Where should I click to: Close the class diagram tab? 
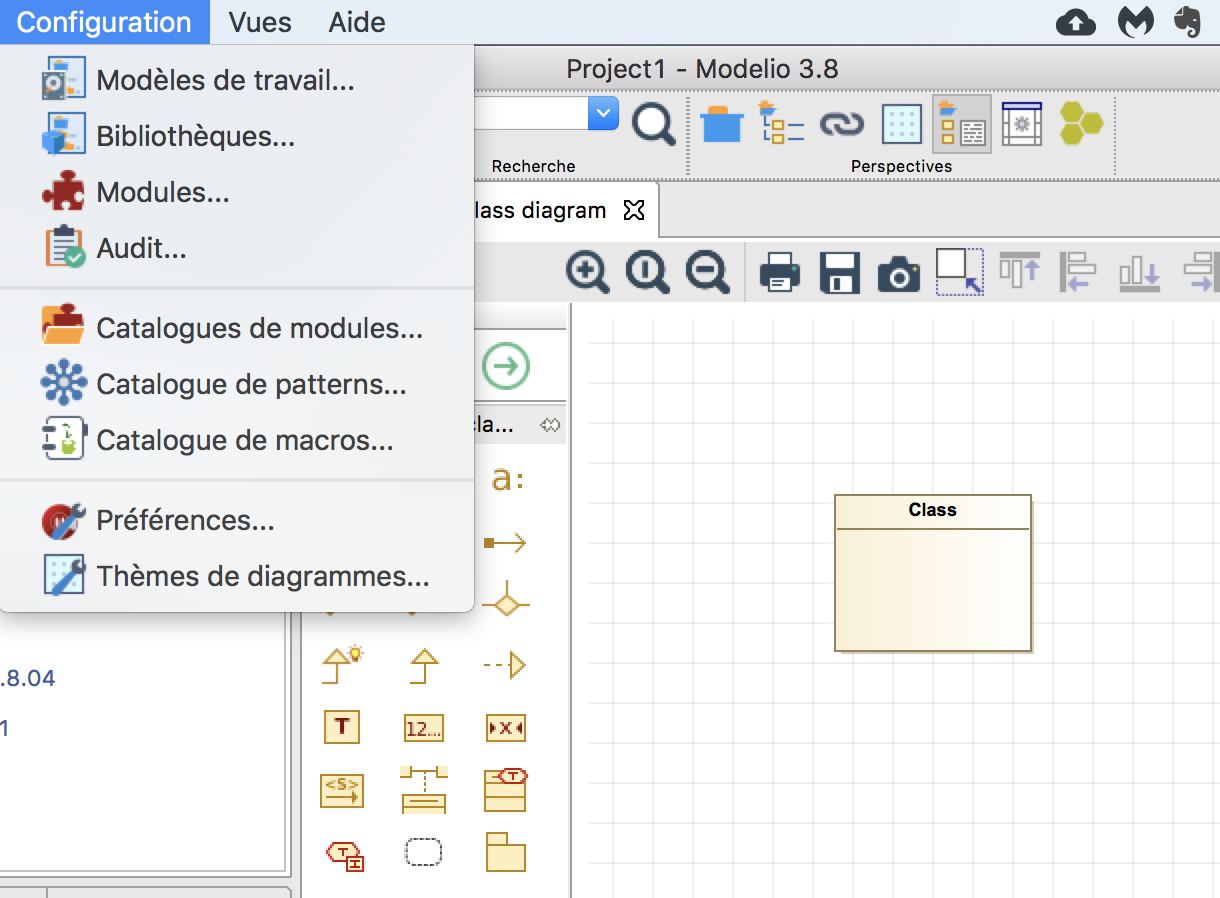(x=634, y=210)
